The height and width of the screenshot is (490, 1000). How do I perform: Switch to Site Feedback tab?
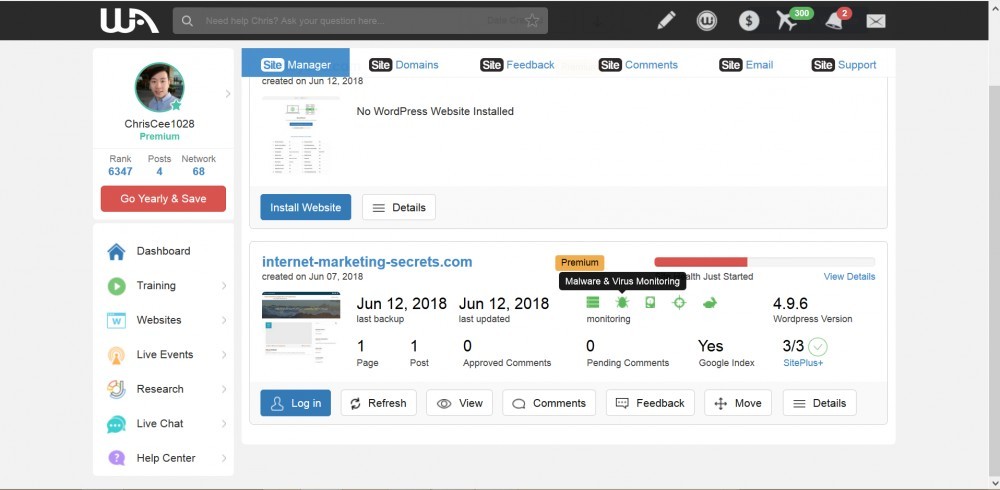[517, 64]
